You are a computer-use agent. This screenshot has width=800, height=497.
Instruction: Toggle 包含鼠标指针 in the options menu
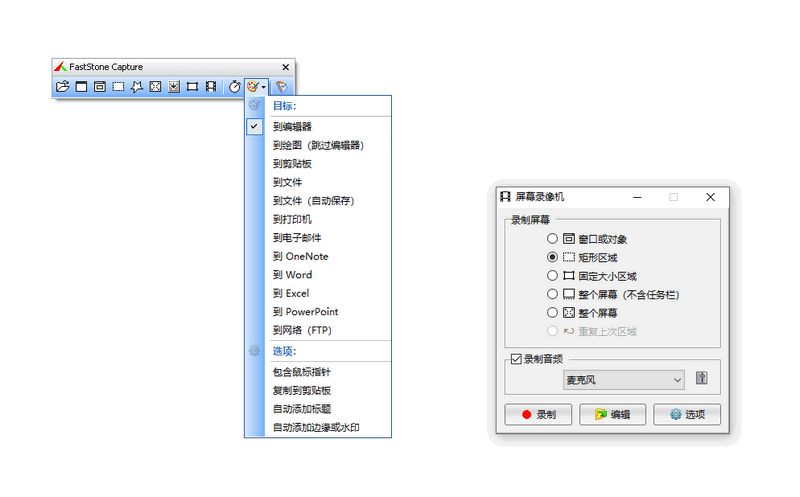tap(301, 372)
